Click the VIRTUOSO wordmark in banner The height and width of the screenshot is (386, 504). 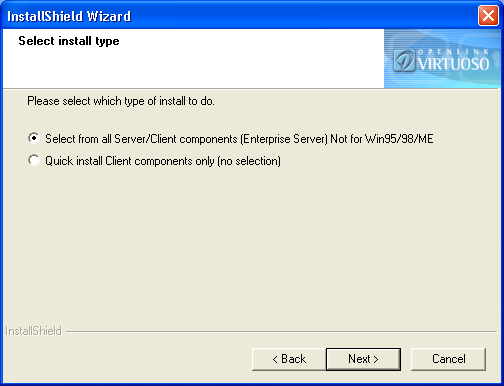[x=453, y=64]
